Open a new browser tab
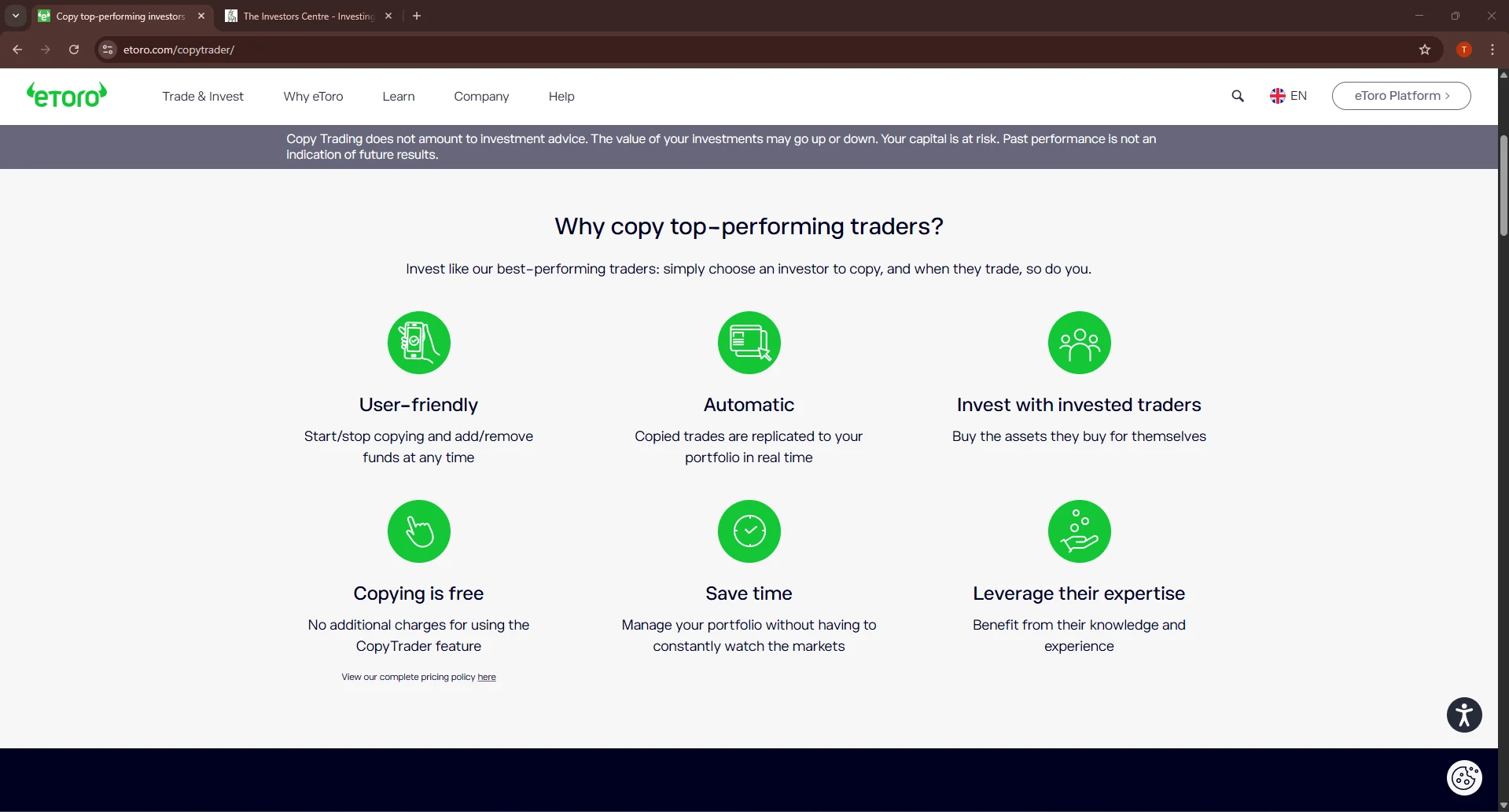This screenshot has width=1509, height=812. click(x=417, y=16)
